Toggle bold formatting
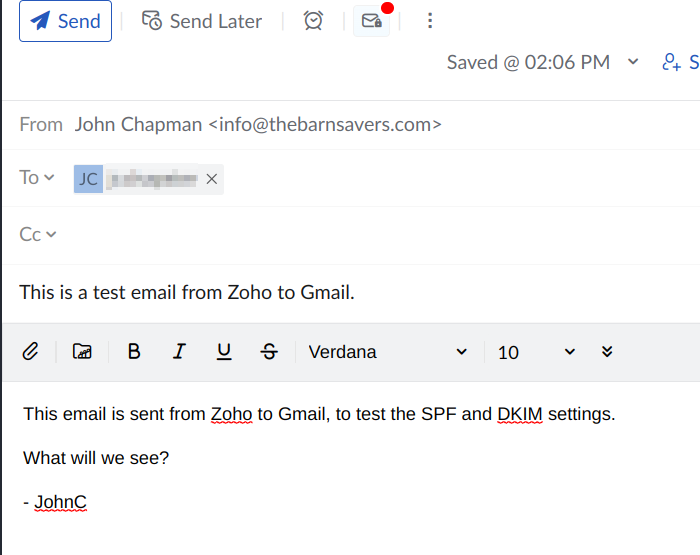 coord(134,352)
